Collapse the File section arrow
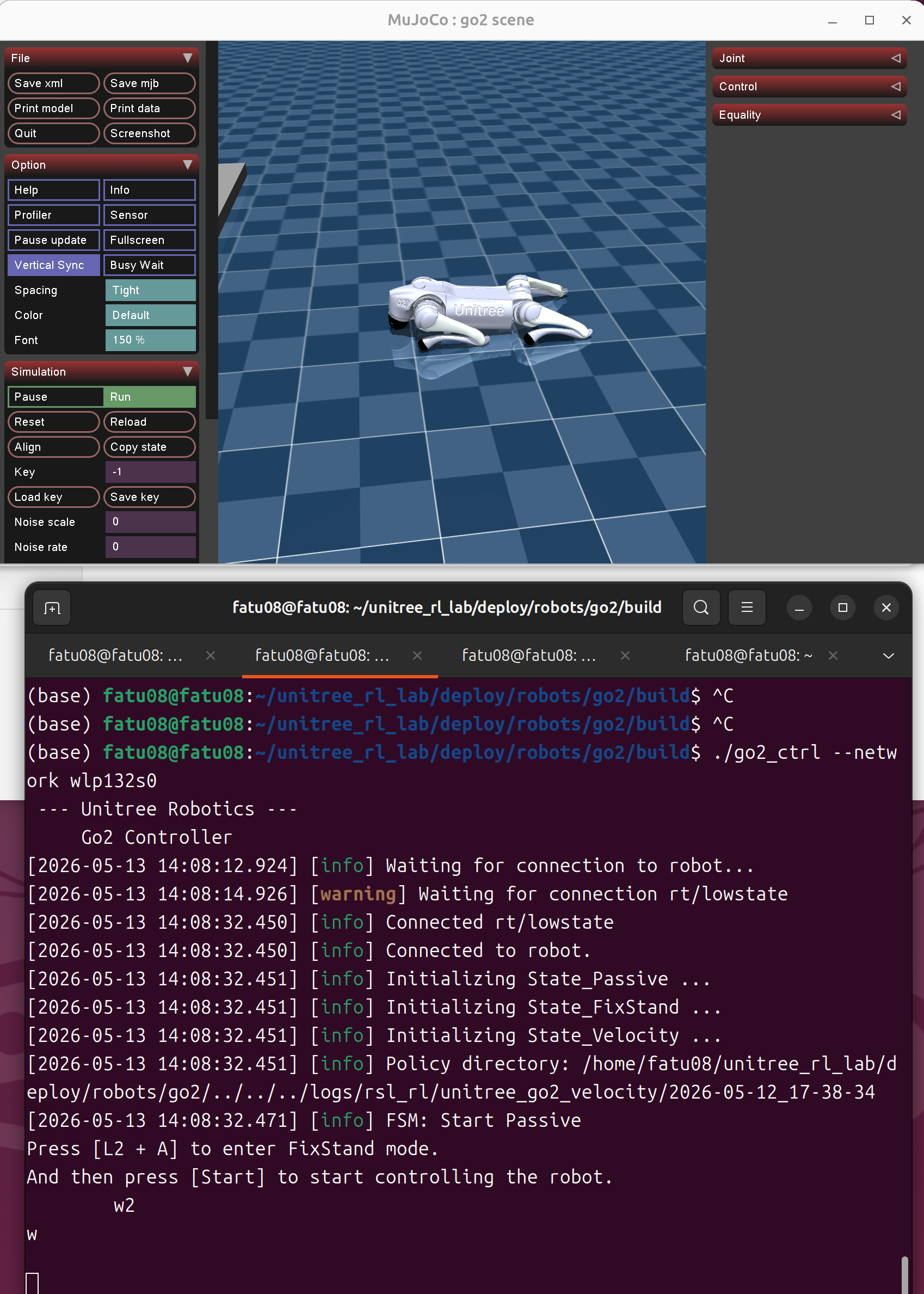Image resolution: width=924 pixels, height=1294 pixels. [187, 58]
